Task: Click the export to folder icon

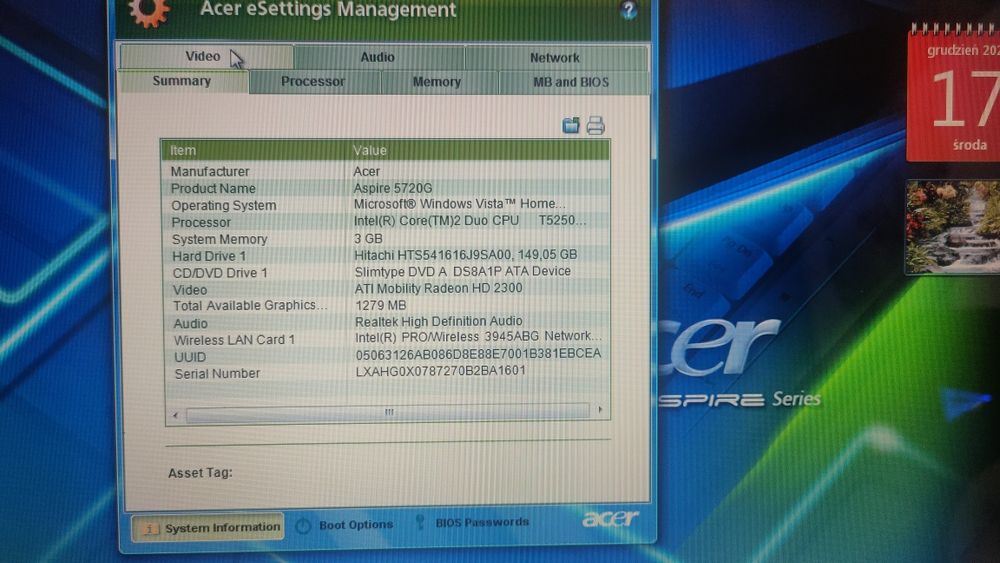Action: 571,125
